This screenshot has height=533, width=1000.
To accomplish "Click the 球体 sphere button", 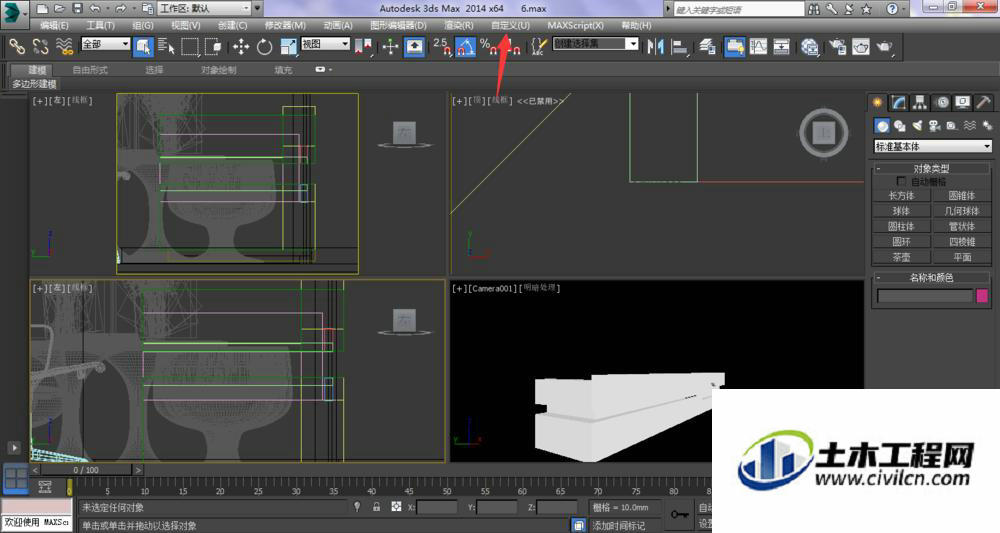I will (901, 211).
